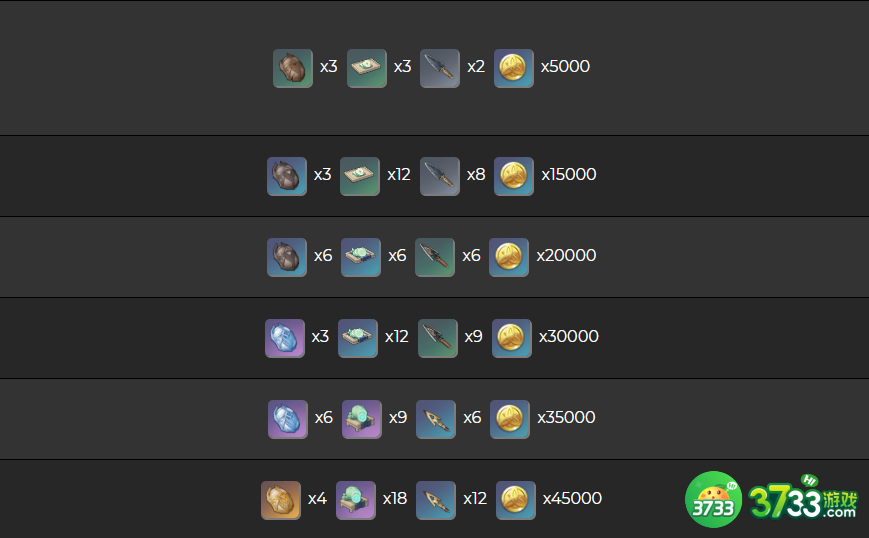Select the dagger icon next to x8
Image resolution: width=869 pixels, height=538 pixels.
440,176
